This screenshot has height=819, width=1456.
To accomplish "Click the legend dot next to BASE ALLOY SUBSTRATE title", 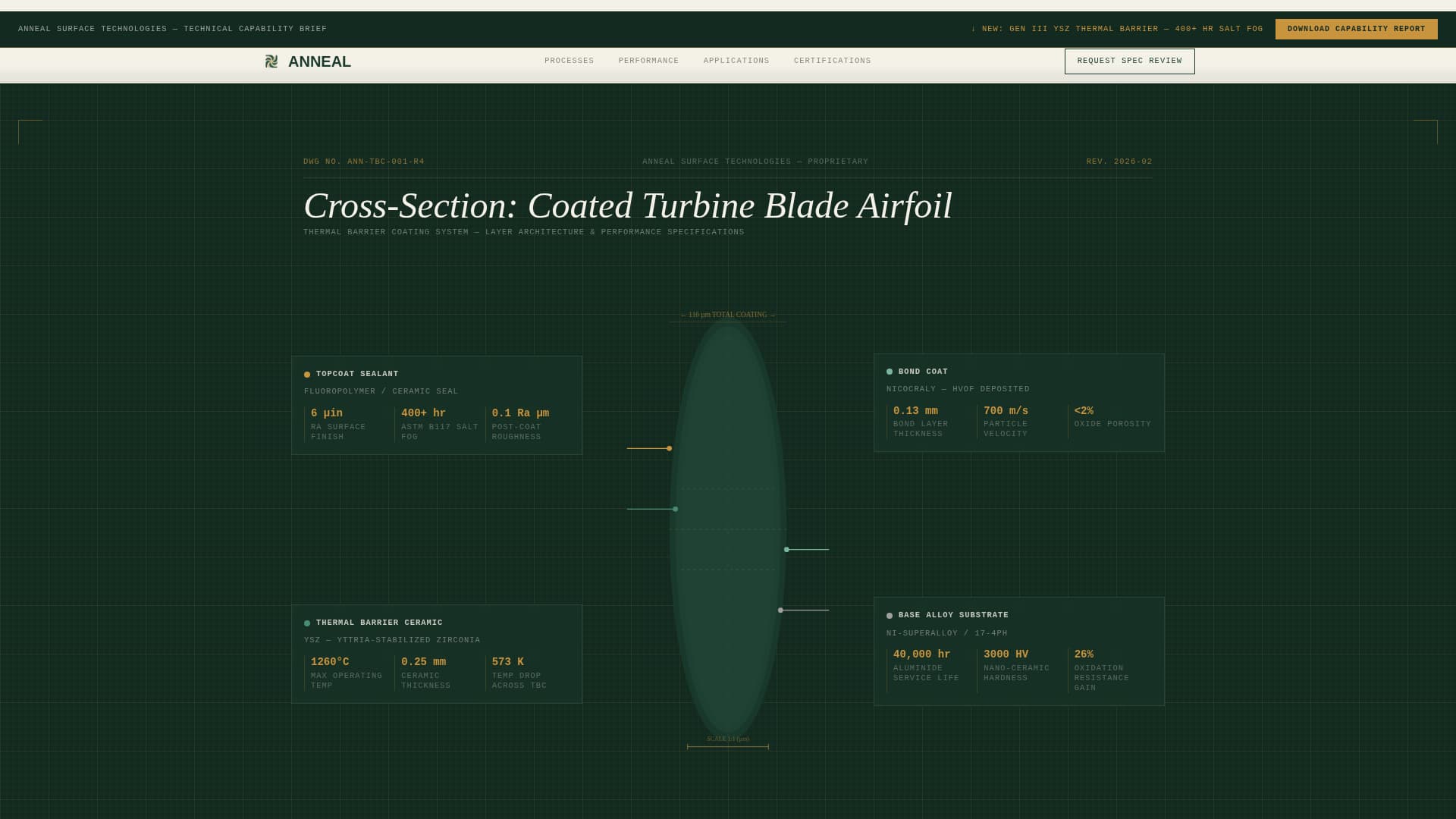I will click(890, 615).
